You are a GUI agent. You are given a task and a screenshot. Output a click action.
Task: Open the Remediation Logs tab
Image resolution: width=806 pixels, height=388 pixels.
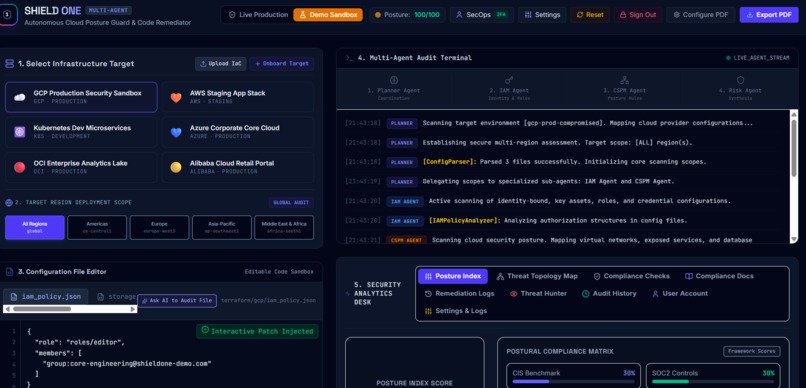pos(459,293)
